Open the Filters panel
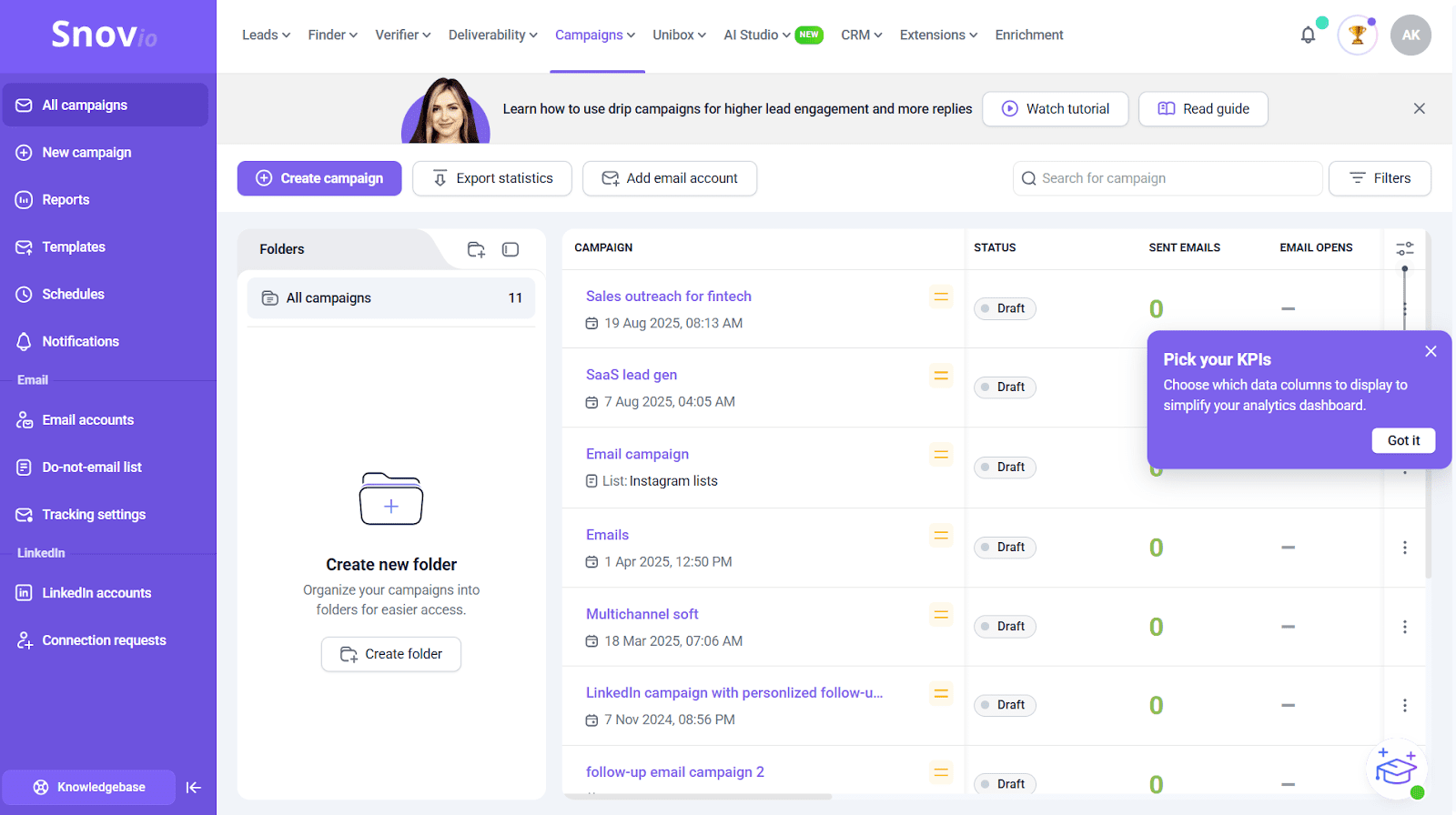The width and height of the screenshot is (1456, 815). click(1380, 178)
